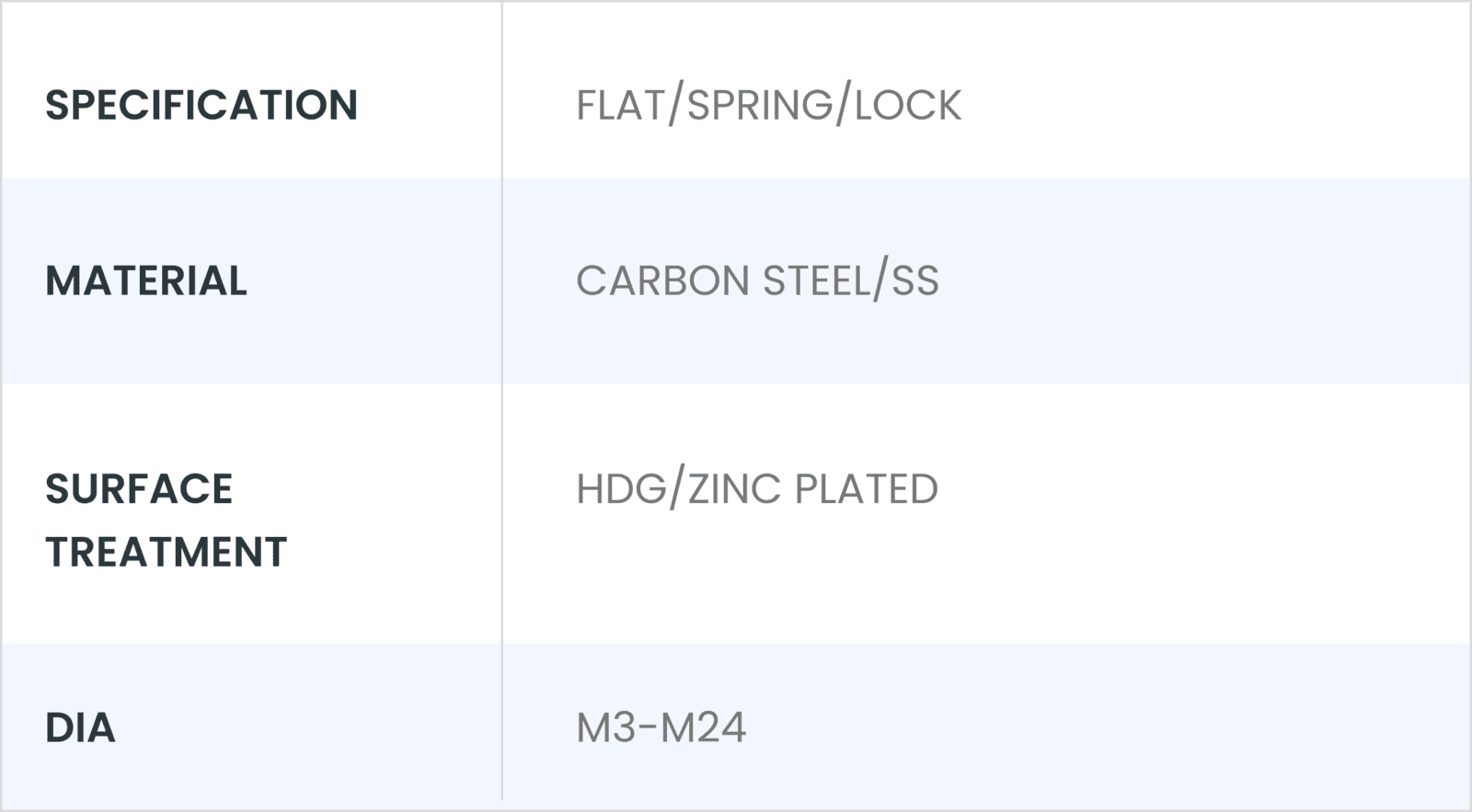Click the vertical divider between table columns
1472x812 pixels.
[502, 401]
